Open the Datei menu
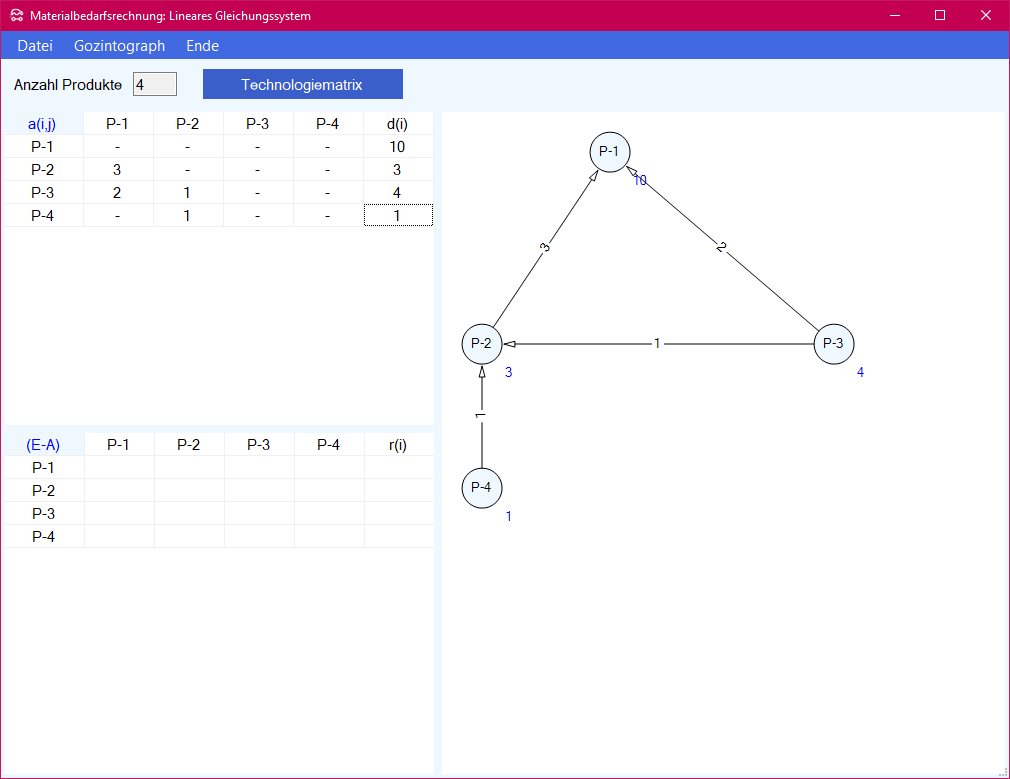Screen dimensions: 1010x779 [x=35, y=46]
